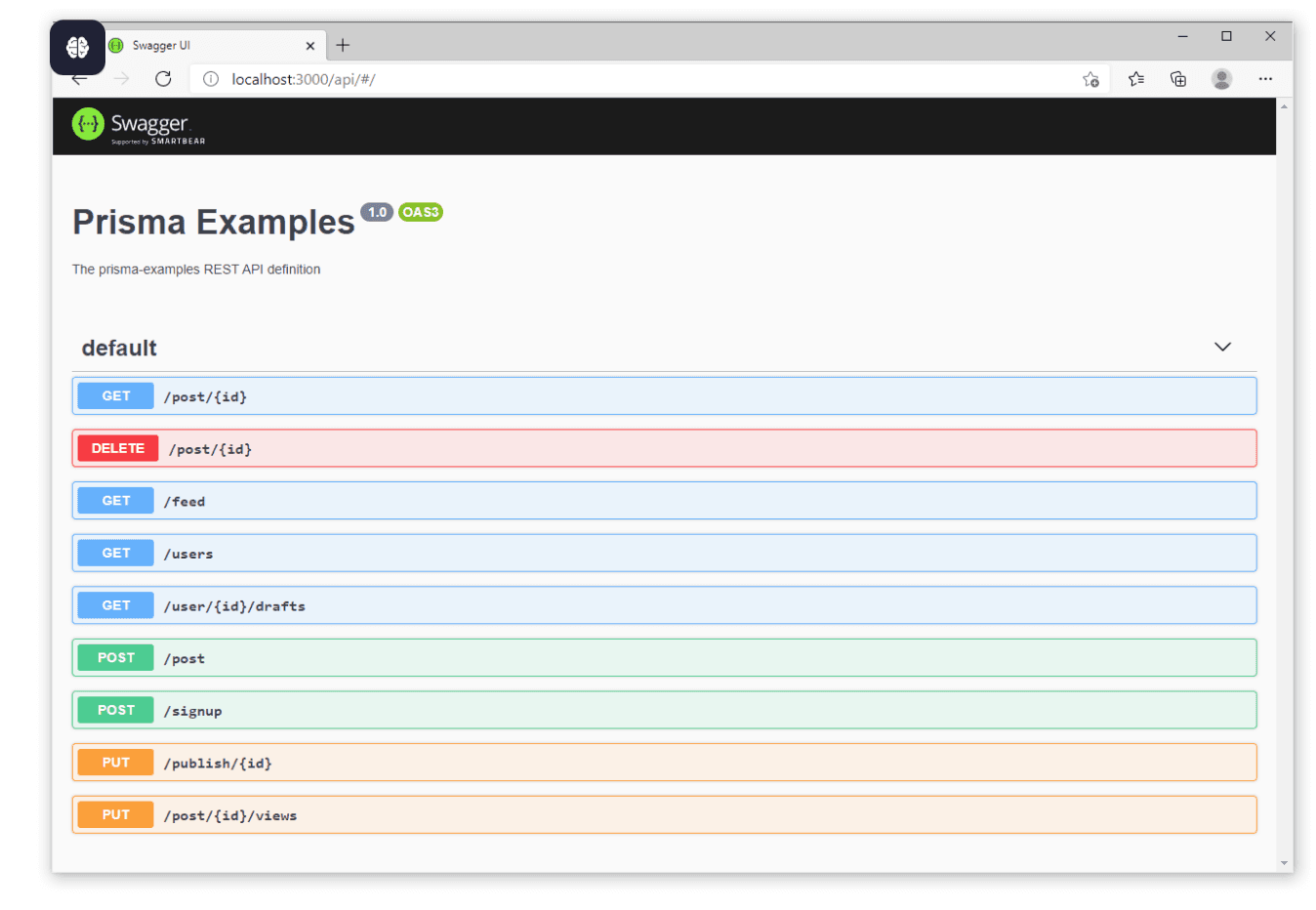1316x910 pixels.
Task: Open the browser profile icon
Action: click(1221, 79)
